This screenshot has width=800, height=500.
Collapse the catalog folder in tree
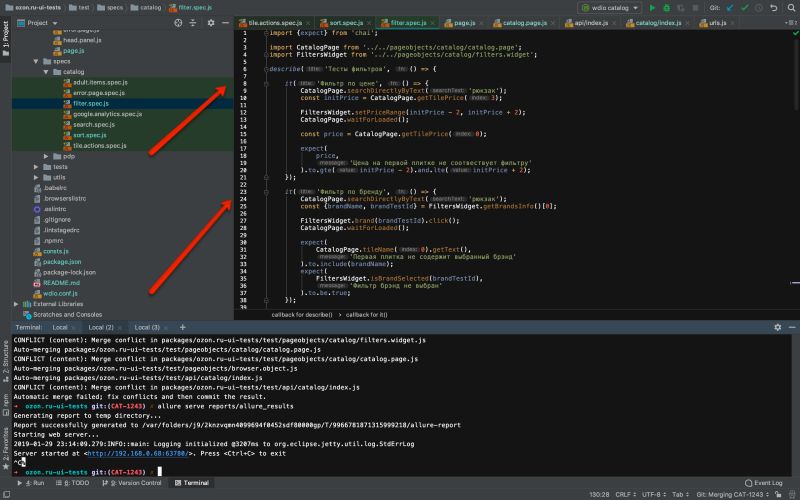pyautogui.click(x=46, y=72)
